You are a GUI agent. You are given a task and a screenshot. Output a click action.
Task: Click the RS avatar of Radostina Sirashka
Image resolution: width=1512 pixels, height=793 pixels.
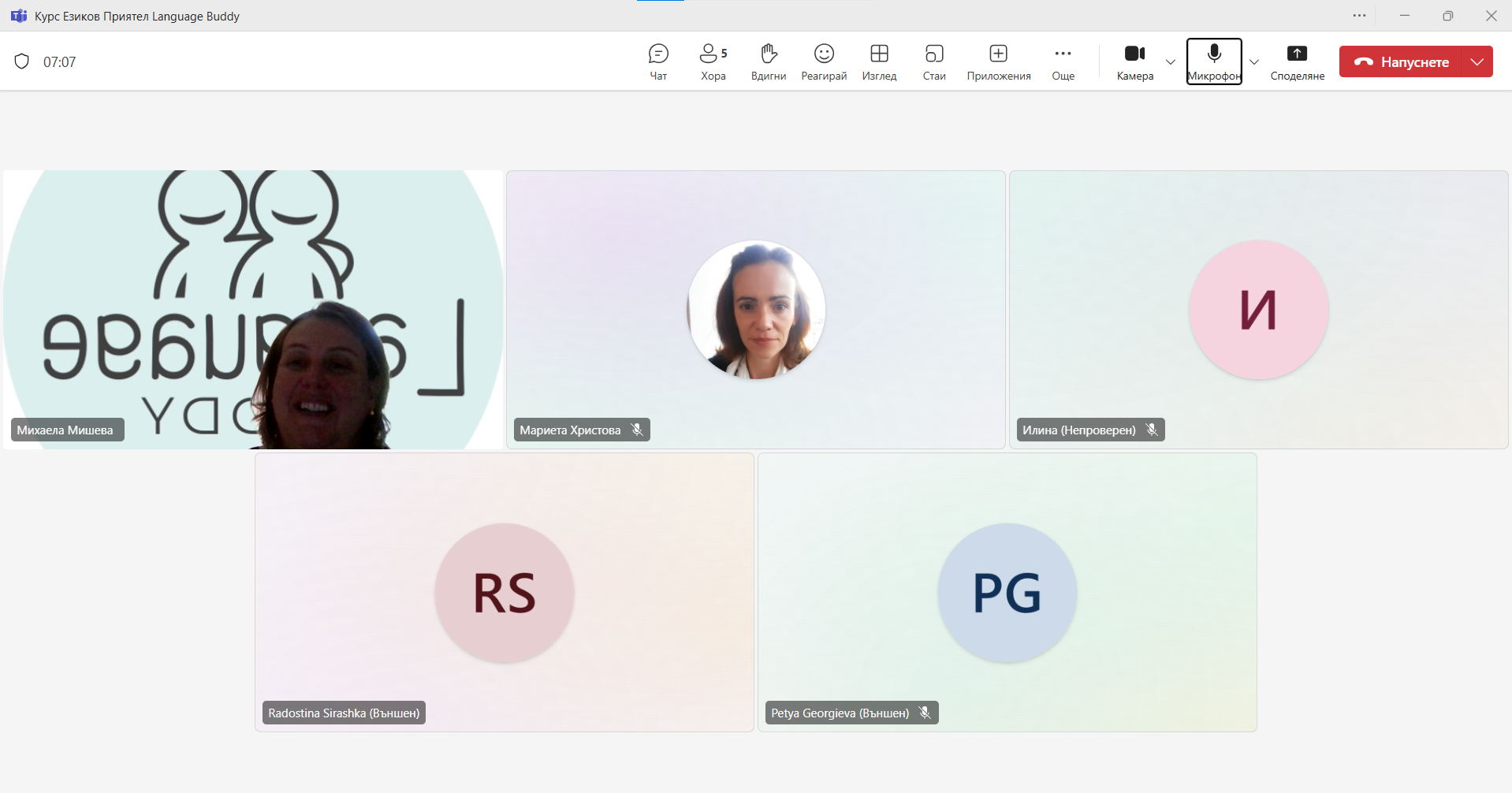(505, 593)
